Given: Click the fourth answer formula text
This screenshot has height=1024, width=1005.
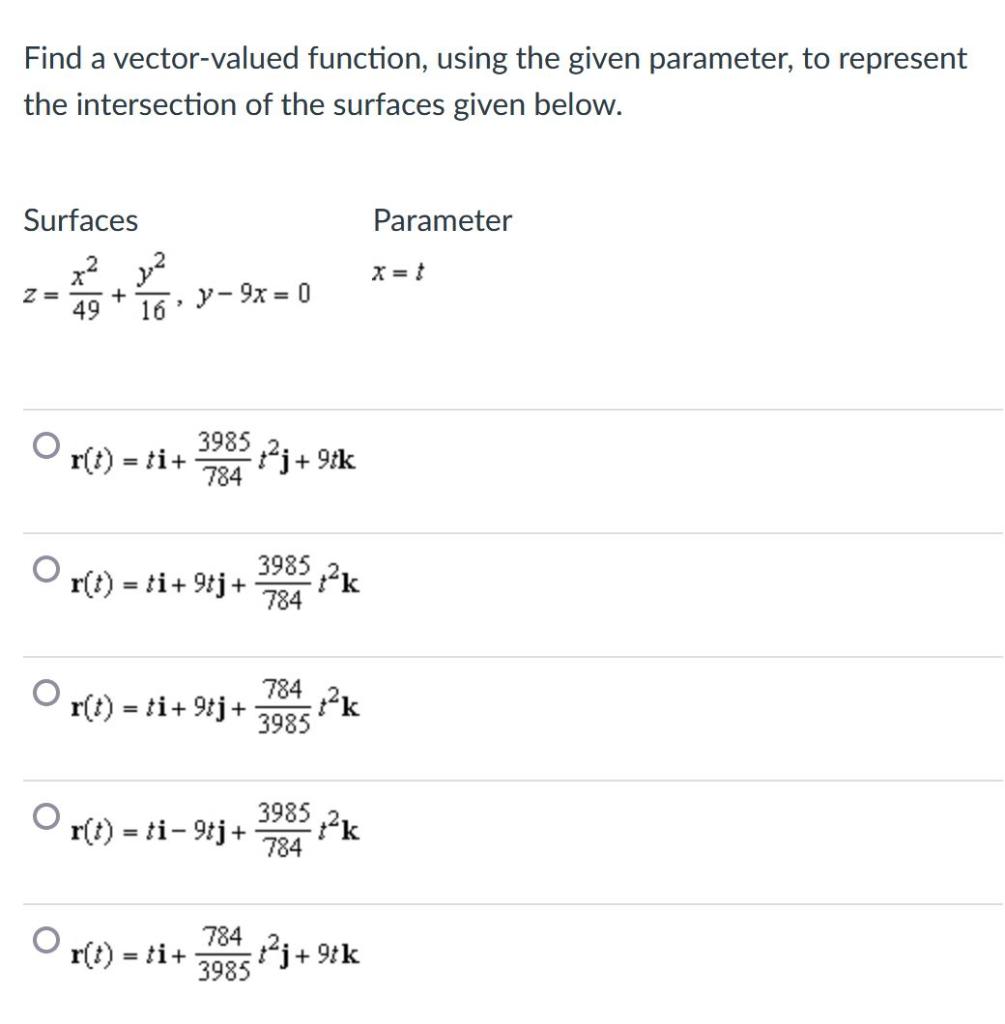Looking at the screenshot, I should [x=215, y=828].
